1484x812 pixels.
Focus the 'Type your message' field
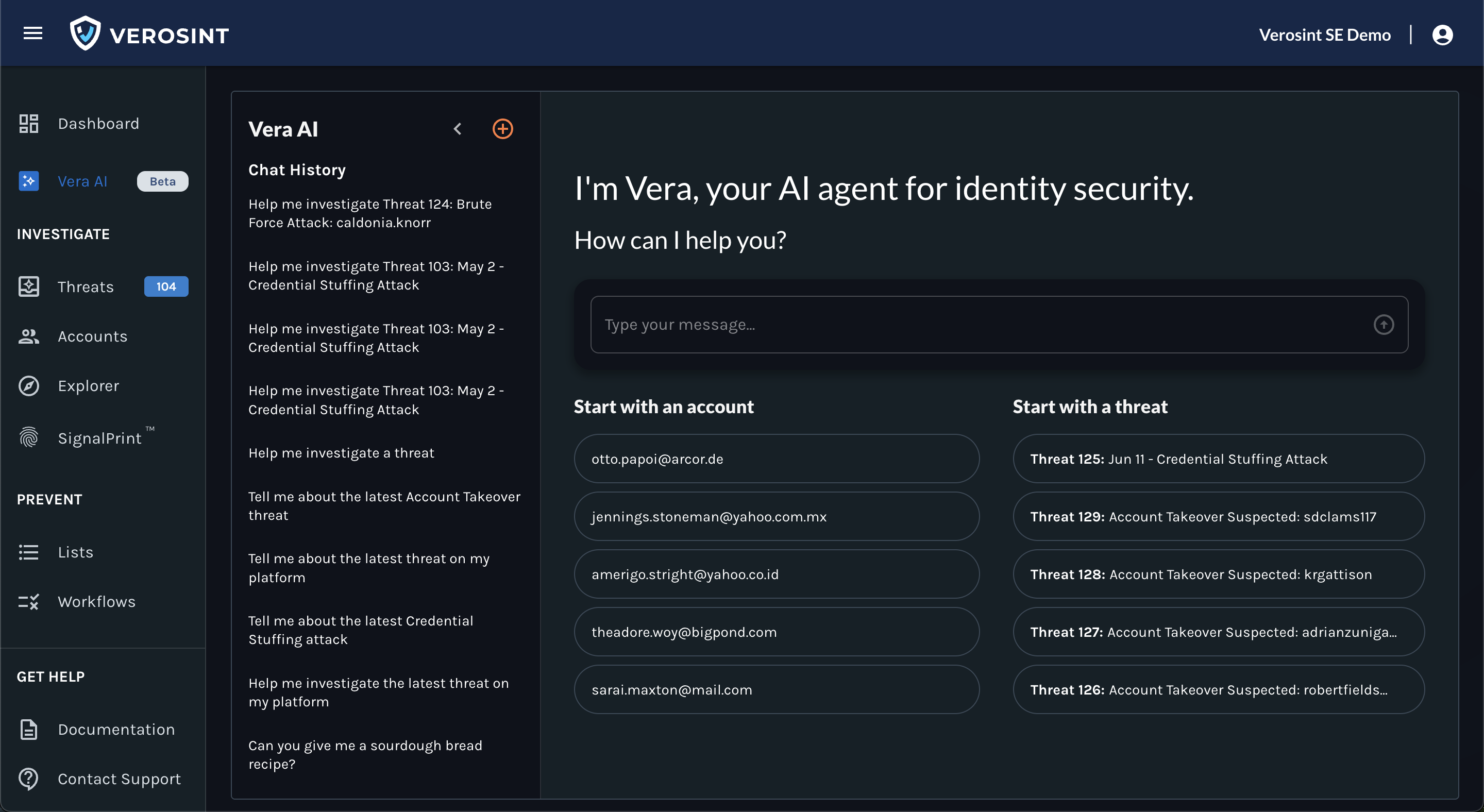coord(999,324)
